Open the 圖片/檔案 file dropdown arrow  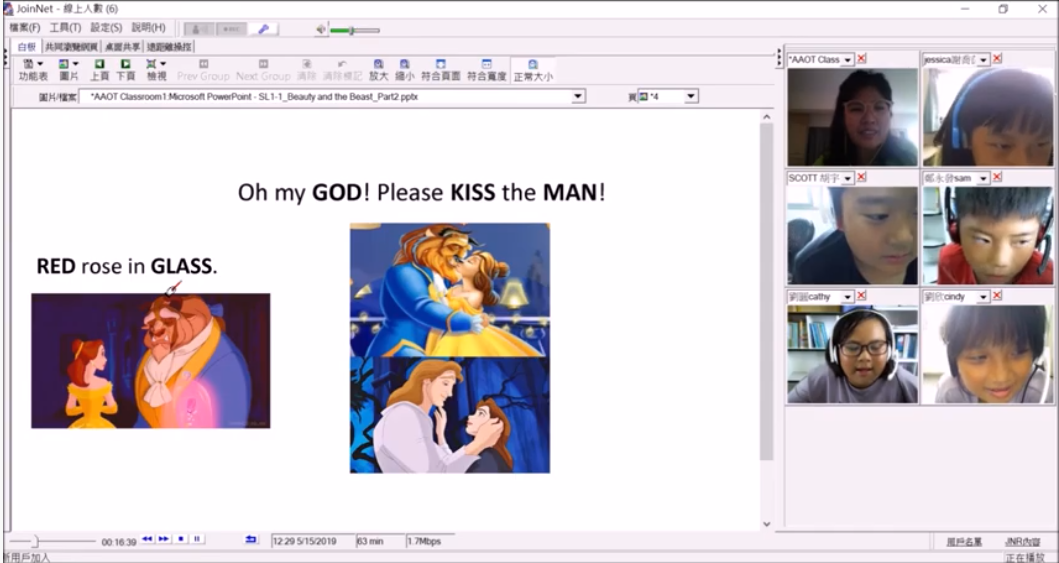click(x=578, y=97)
